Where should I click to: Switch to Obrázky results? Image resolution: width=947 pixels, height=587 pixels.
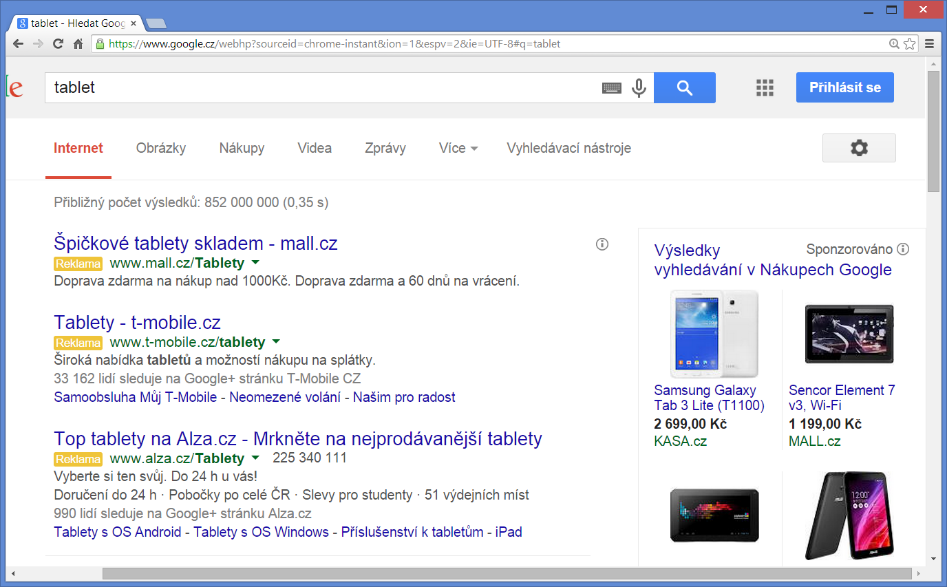161,148
